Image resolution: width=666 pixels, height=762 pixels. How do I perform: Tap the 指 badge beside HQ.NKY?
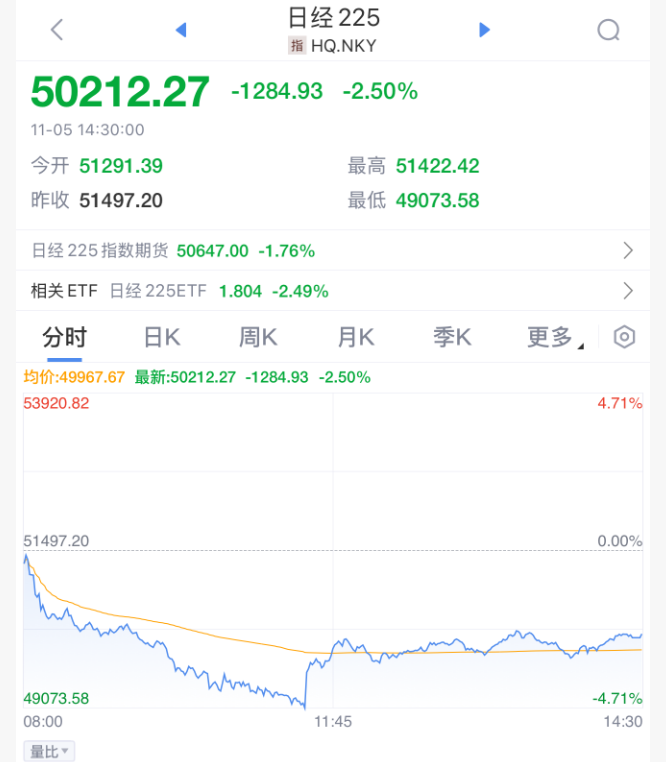coord(297,45)
